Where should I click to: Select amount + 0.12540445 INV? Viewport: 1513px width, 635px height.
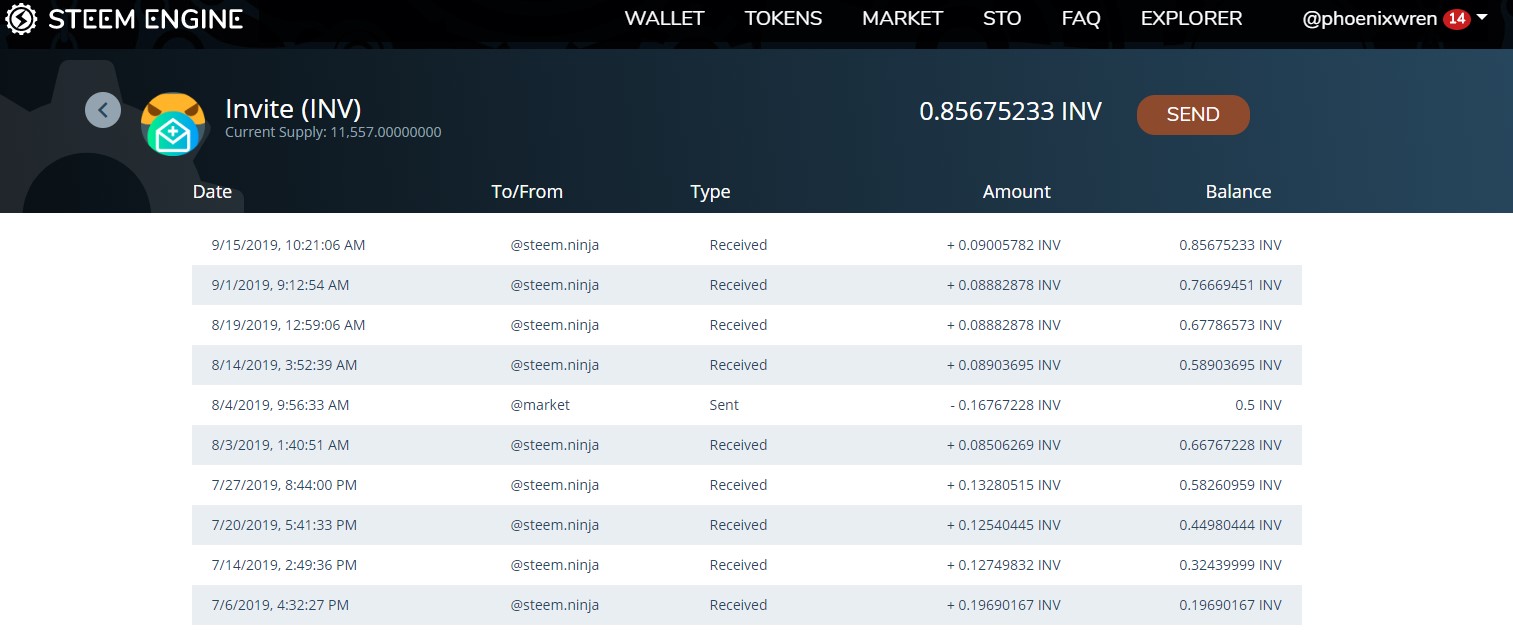(1004, 525)
